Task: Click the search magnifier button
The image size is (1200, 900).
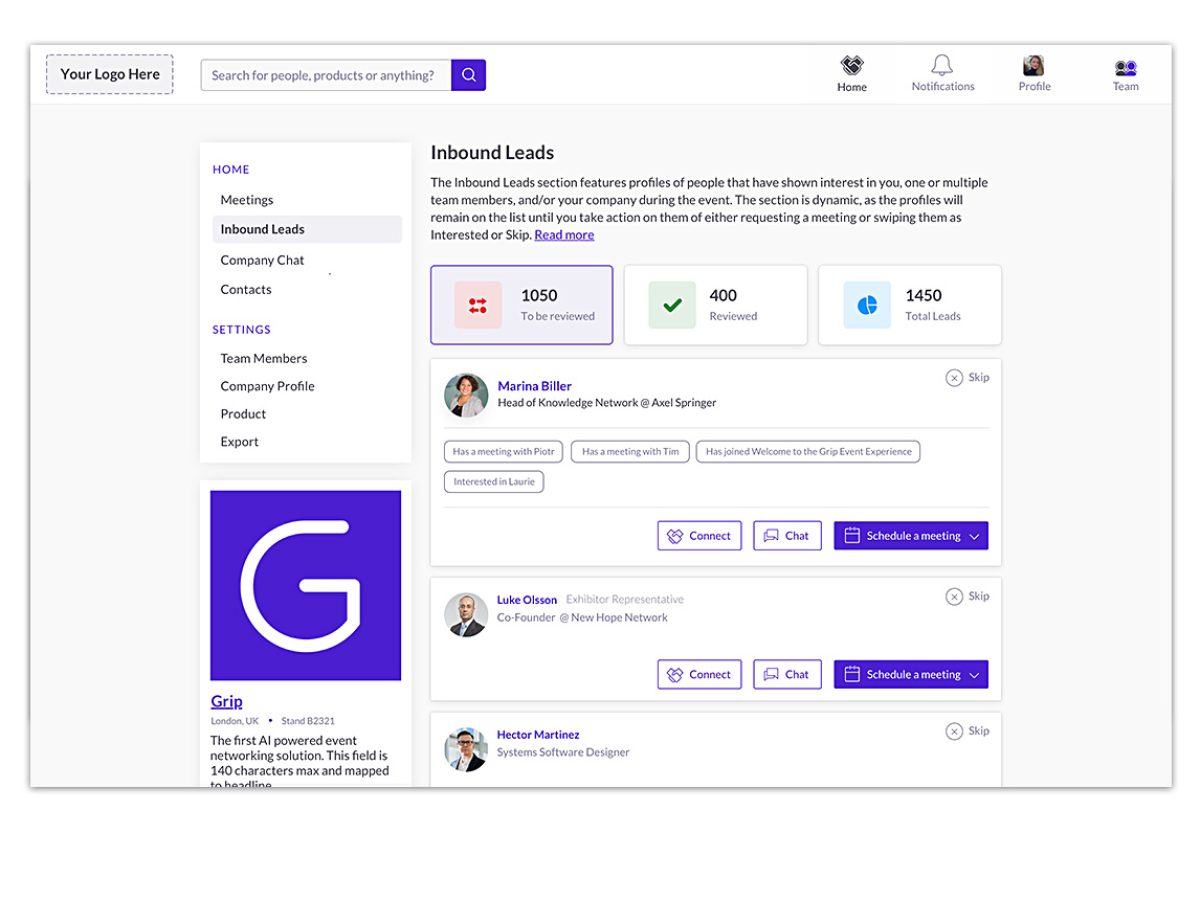Action: [x=468, y=75]
